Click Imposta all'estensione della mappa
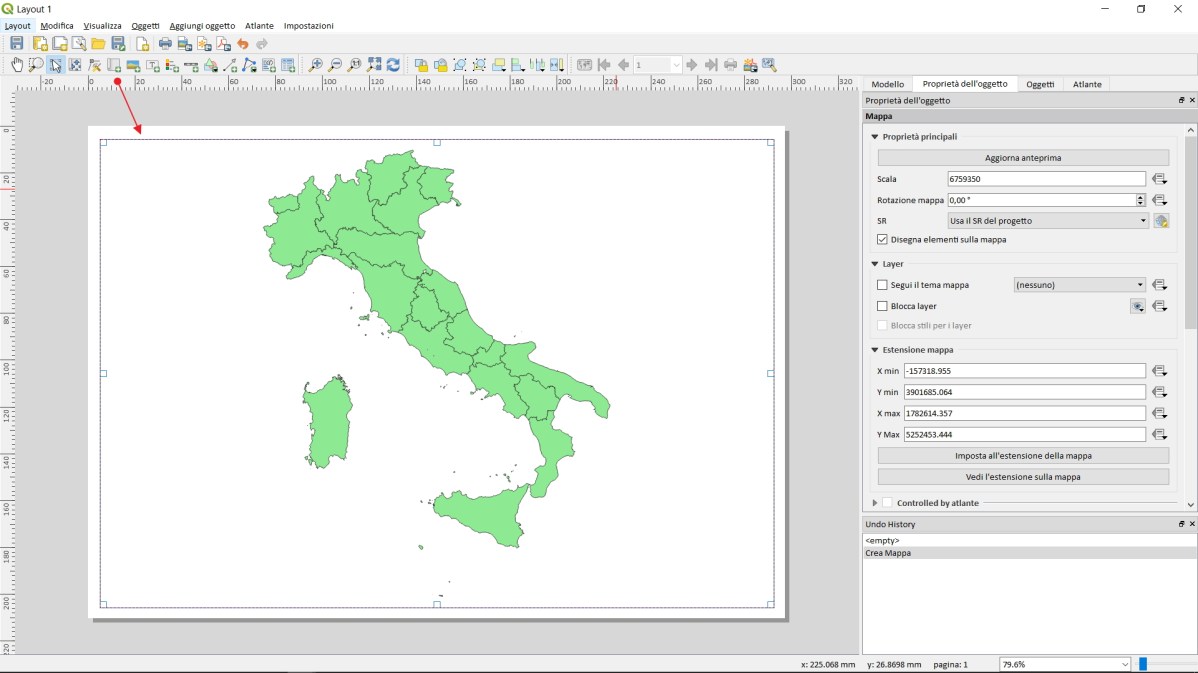 click(x=1021, y=455)
